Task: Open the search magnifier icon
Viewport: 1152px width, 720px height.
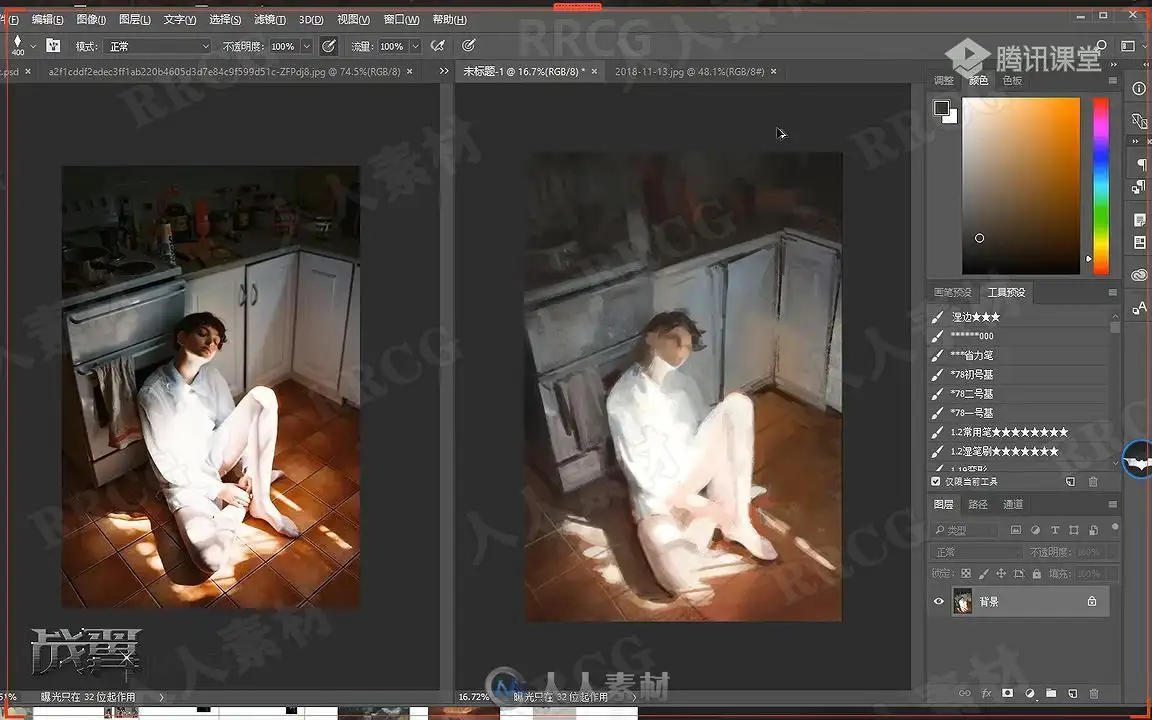Action: coord(1101,46)
